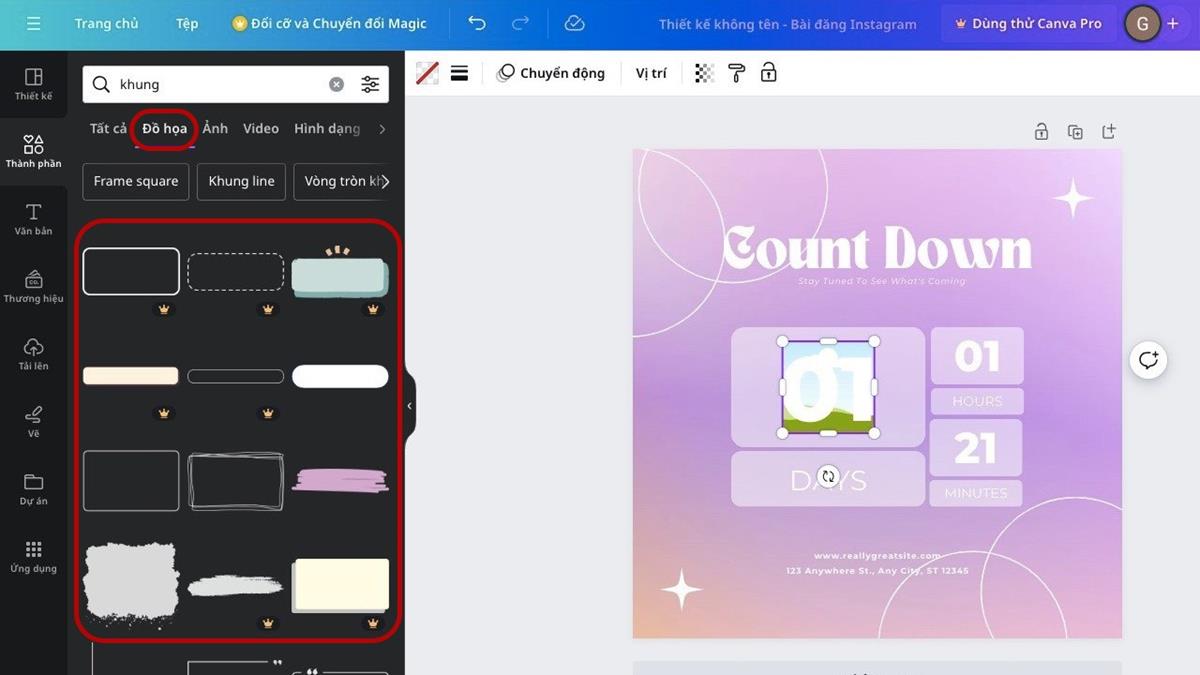Viewport: 1200px width, 675px height.
Task: Add a new page above the canvas
Action: [1108, 132]
